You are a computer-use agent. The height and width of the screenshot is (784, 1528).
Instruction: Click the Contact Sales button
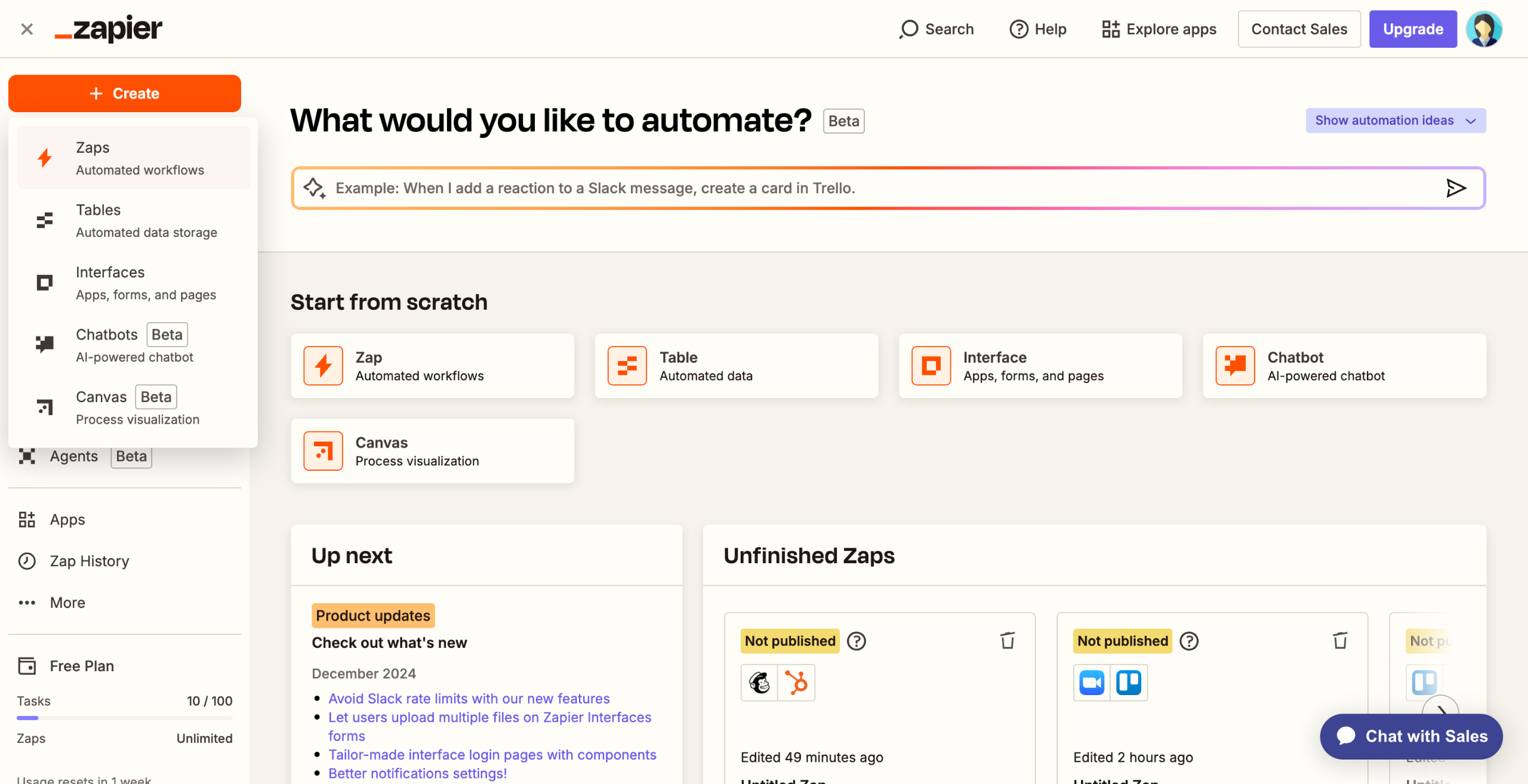click(1299, 29)
